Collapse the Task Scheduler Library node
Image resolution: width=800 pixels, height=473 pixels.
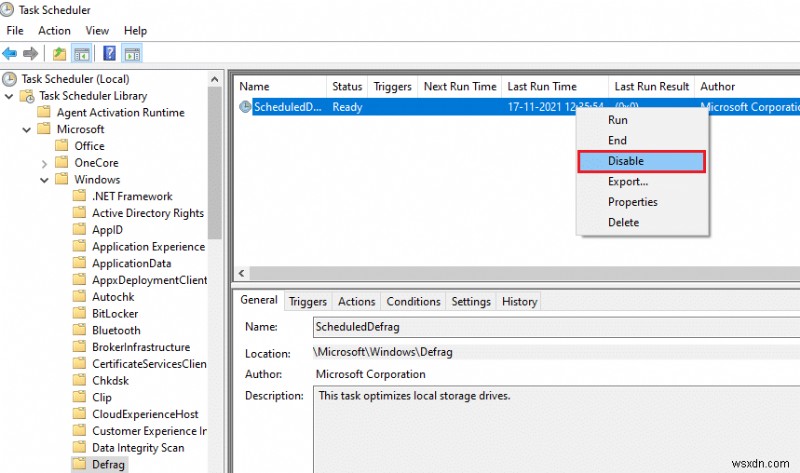pos(9,96)
